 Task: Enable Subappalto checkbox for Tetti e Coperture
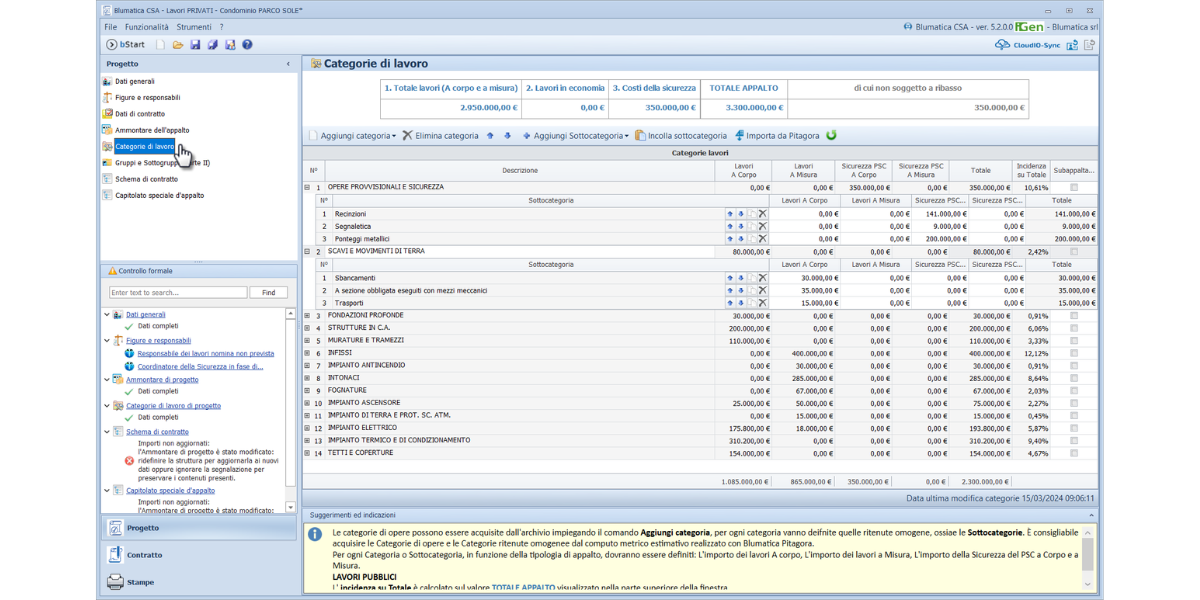[1074, 453]
